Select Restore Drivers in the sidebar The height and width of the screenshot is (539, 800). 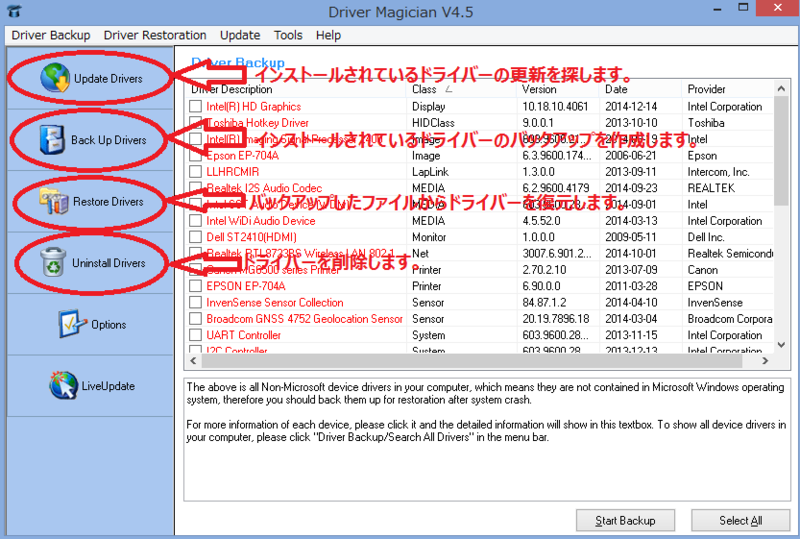[90, 202]
